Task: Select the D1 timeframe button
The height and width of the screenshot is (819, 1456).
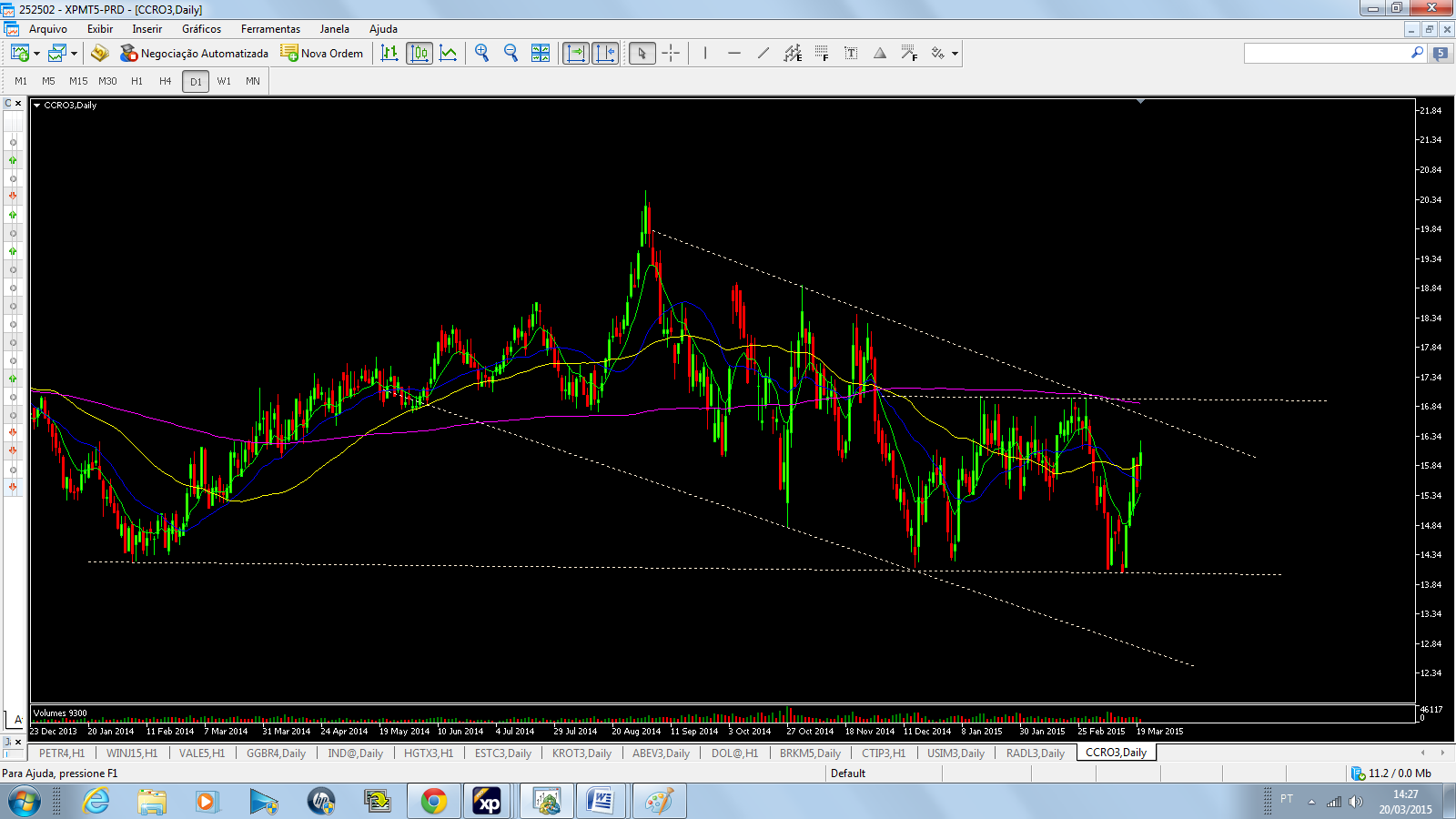Action: (x=196, y=82)
